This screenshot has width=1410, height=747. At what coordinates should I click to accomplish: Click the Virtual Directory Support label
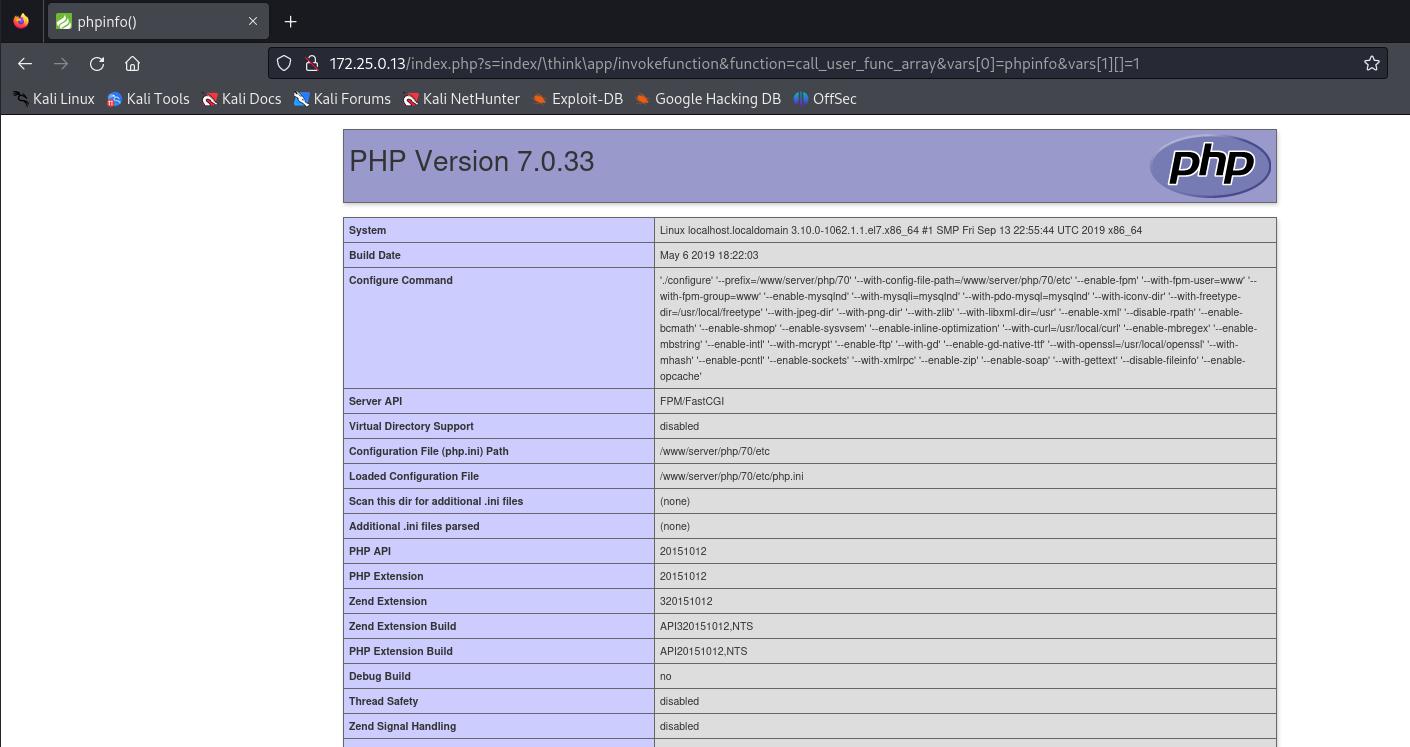click(411, 426)
